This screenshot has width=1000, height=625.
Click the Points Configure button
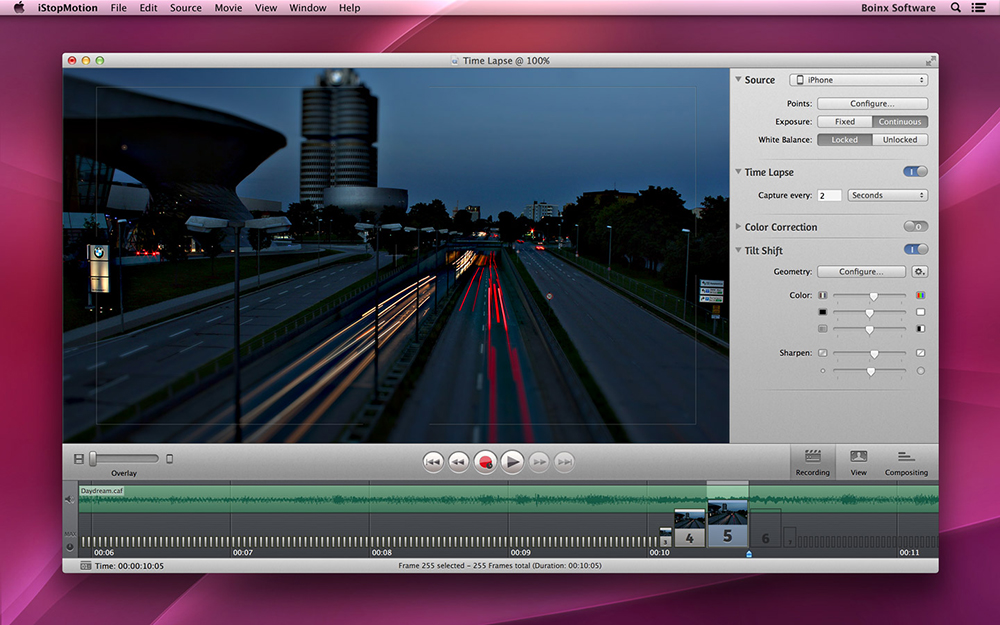872,104
